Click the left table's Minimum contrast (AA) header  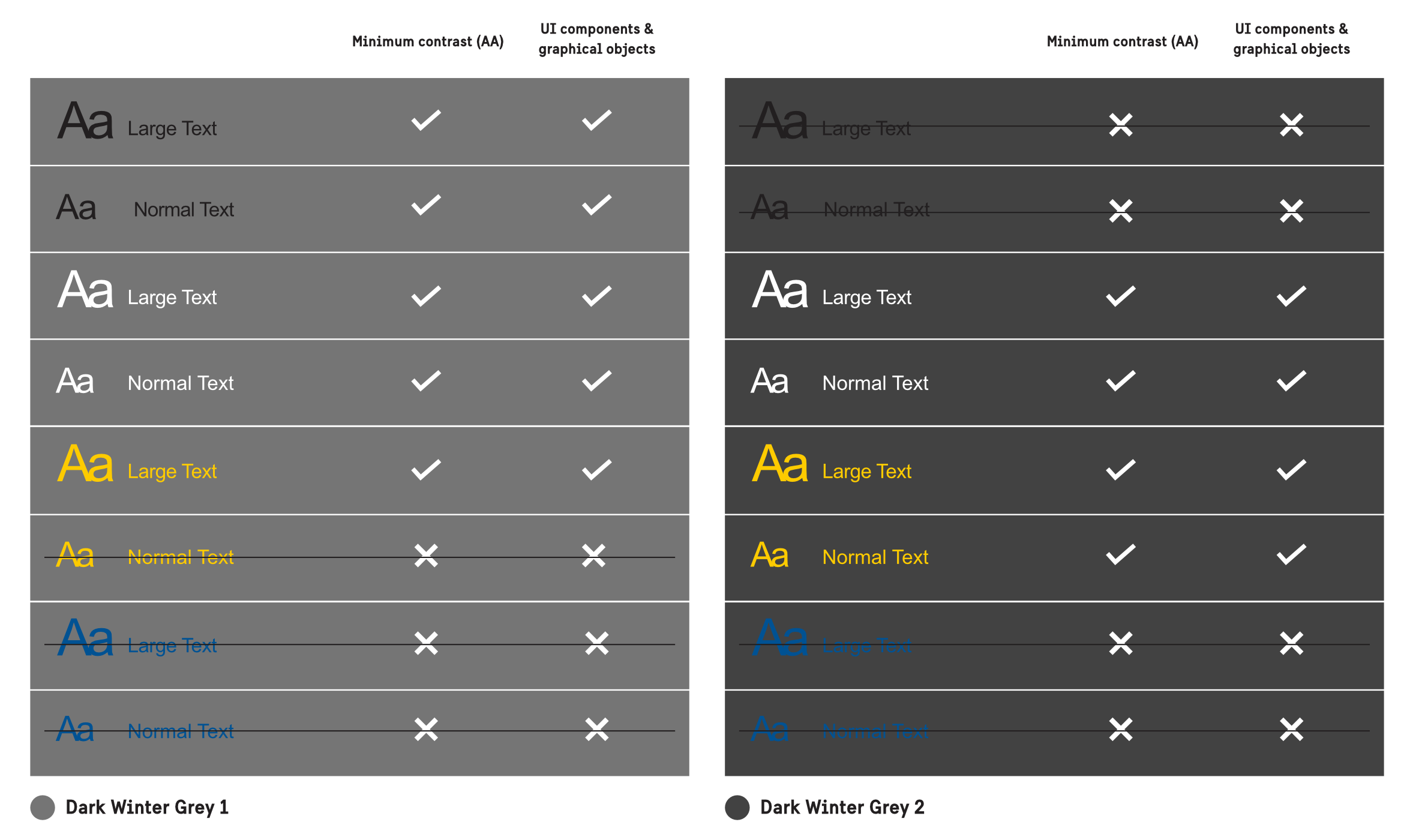(x=428, y=41)
